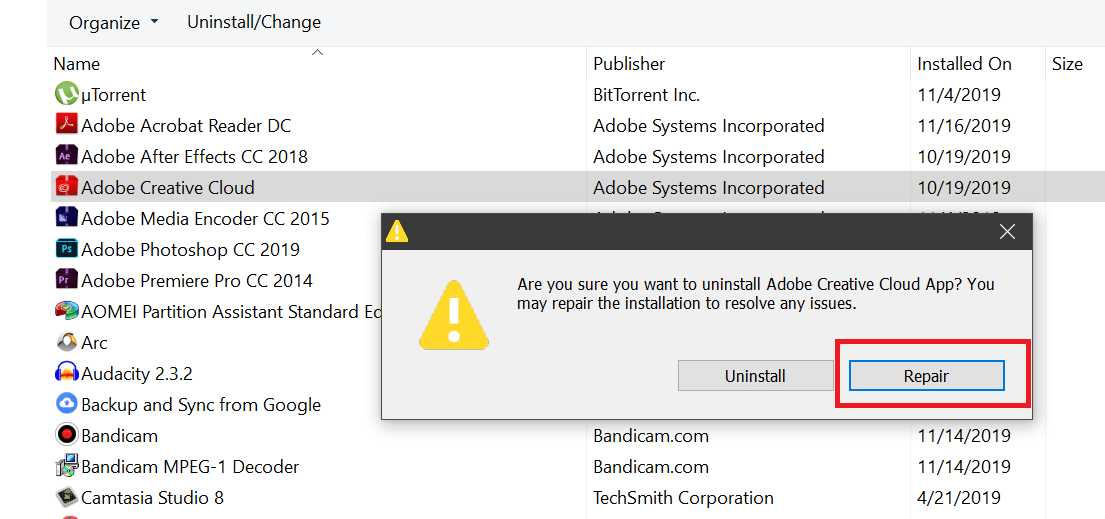
Task: Click the Audacity 2.3.2 headphones icon
Action: pyautogui.click(x=66, y=374)
